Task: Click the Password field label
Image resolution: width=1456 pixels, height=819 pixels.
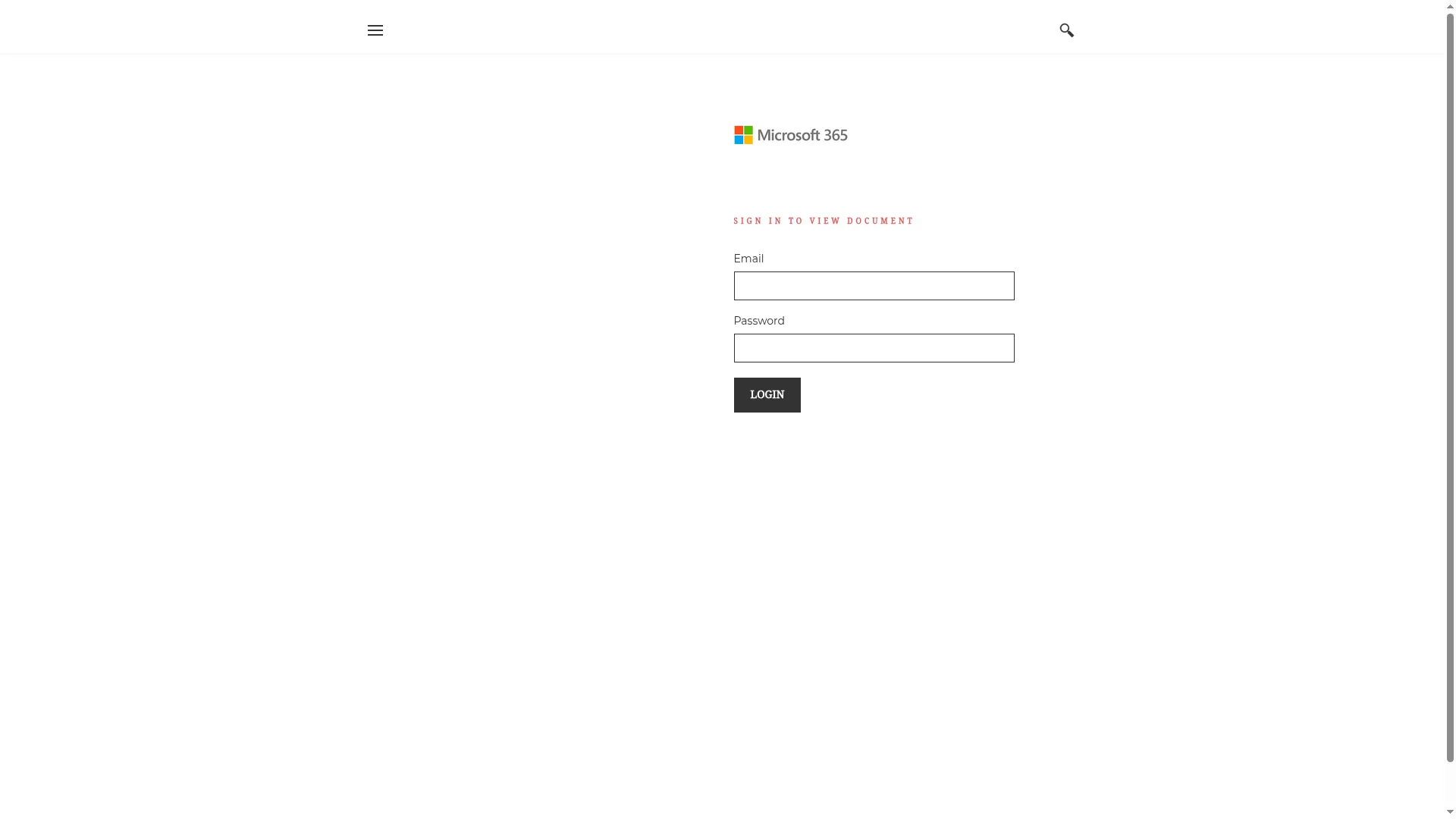Action: (759, 321)
